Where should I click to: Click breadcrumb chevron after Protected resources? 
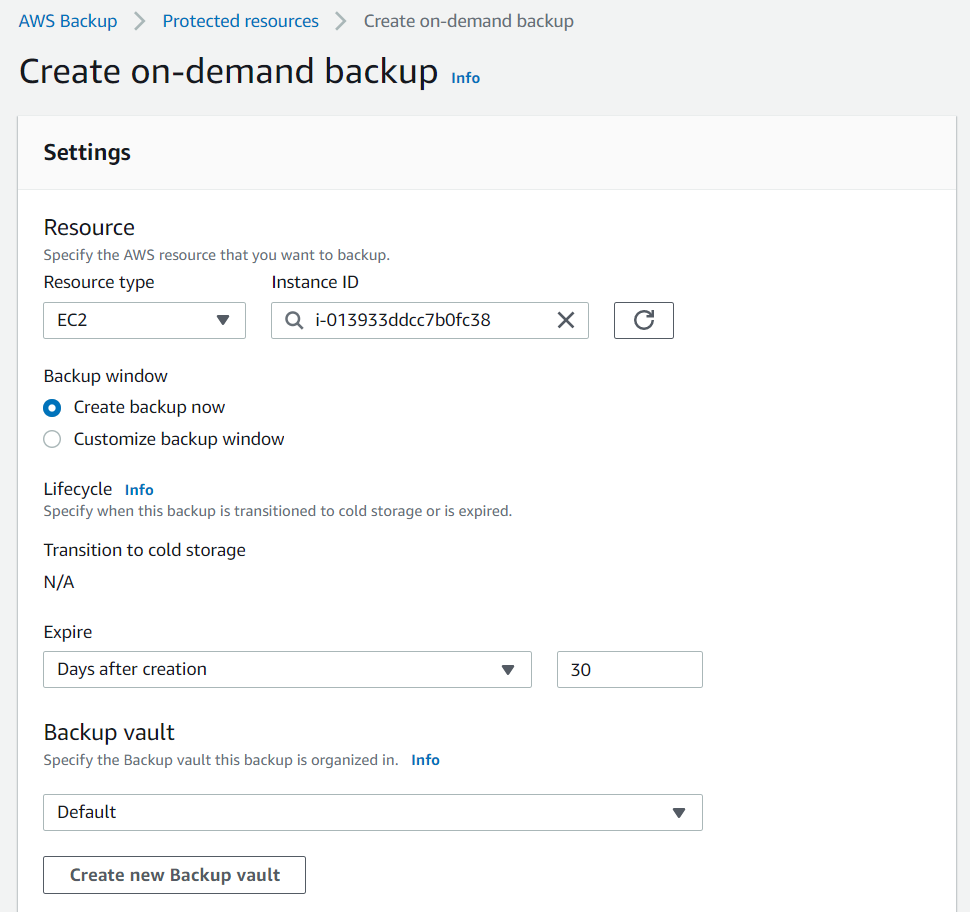[341, 22]
